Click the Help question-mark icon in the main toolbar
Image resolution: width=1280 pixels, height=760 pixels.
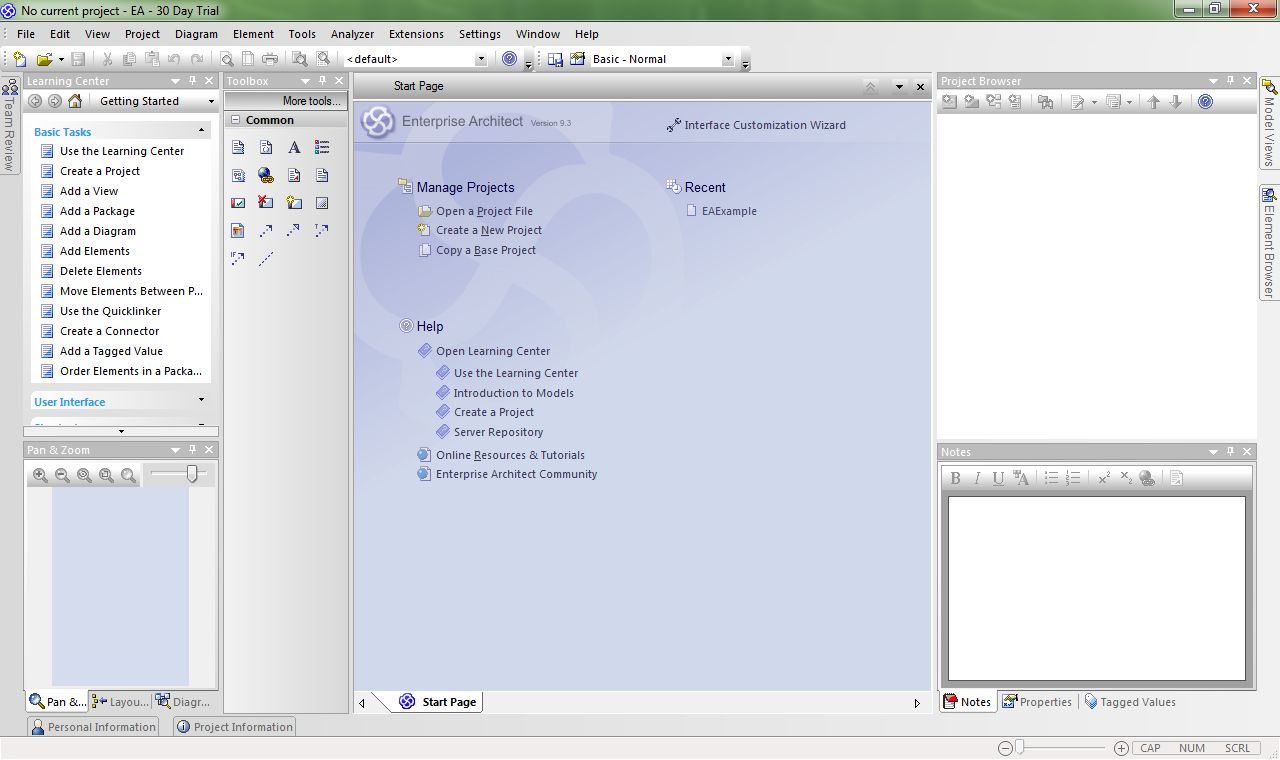(510, 59)
